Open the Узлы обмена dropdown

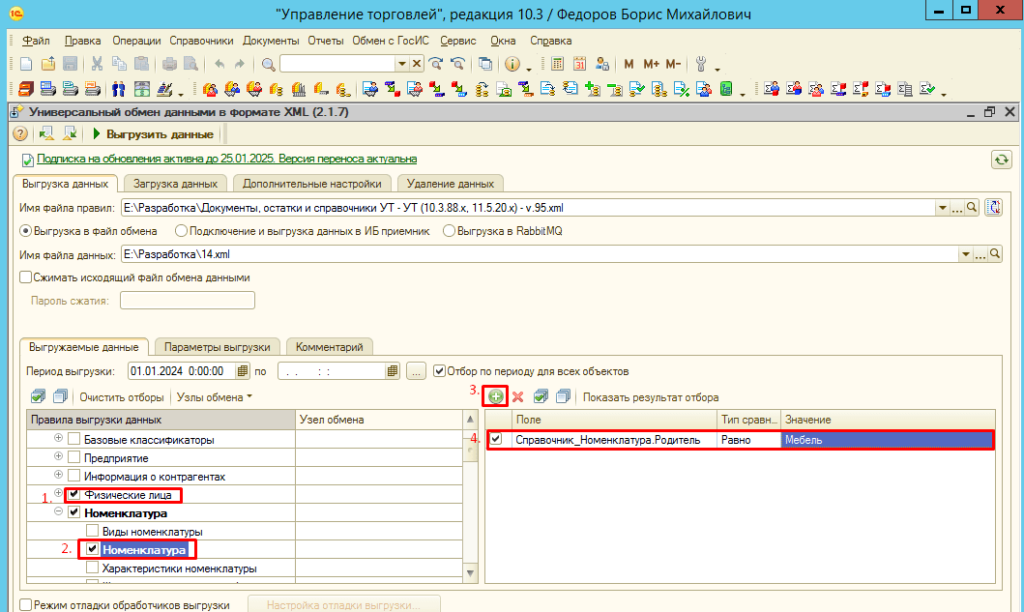(x=214, y=397)
